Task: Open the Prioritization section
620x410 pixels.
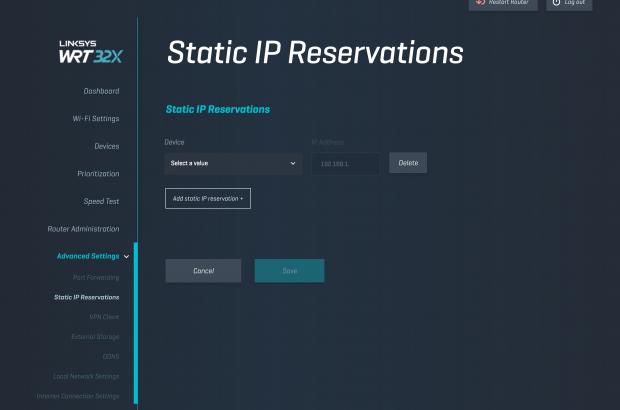Action: [x=98, y=174]
